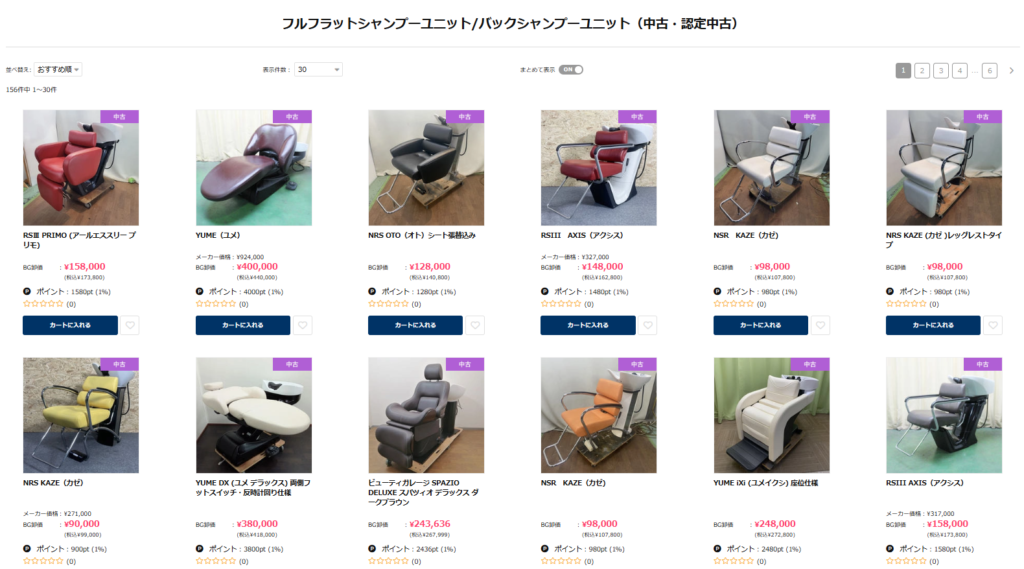Viewport: 1024px width, 569px height.
Task: Go to next page using arrow icon
Action: [1012, 71]
